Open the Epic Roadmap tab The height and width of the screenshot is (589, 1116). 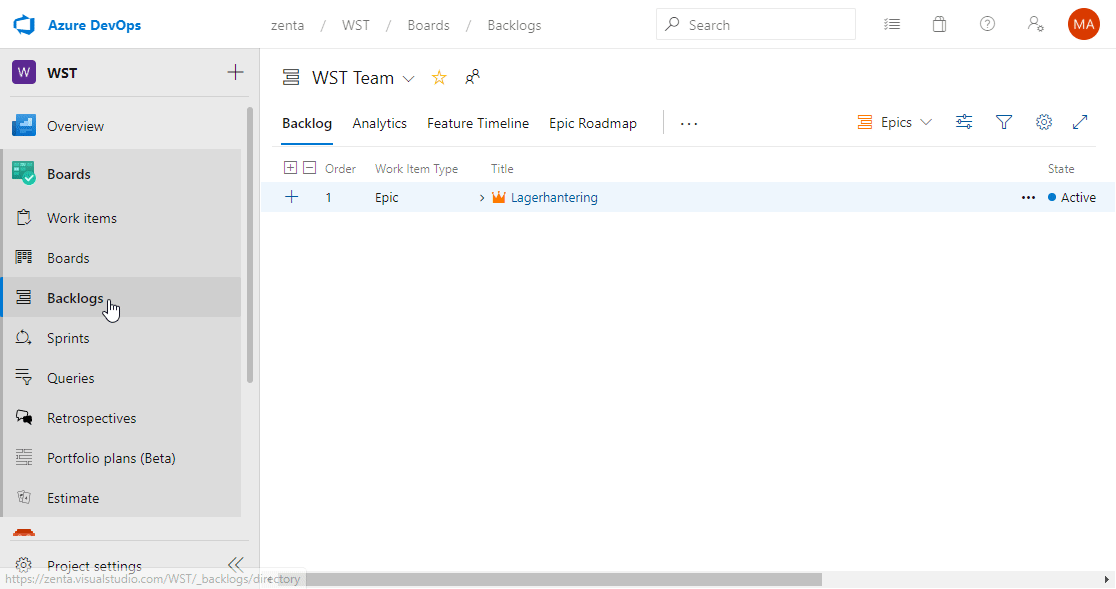click(x=592, y=123)
